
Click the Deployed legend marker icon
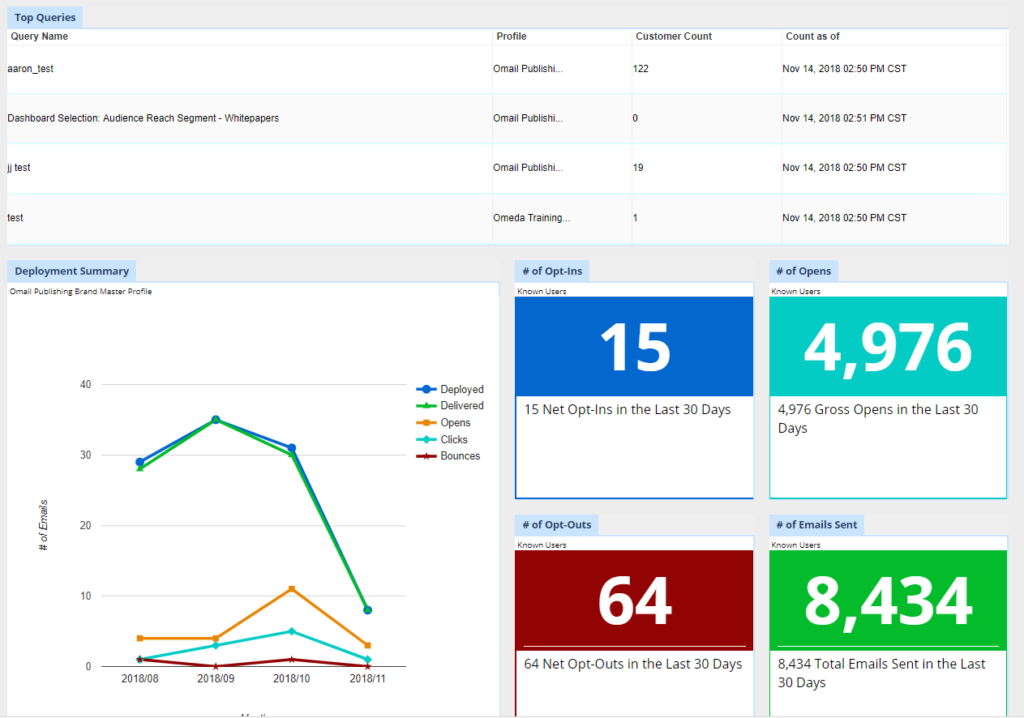[x=427, y=389]
